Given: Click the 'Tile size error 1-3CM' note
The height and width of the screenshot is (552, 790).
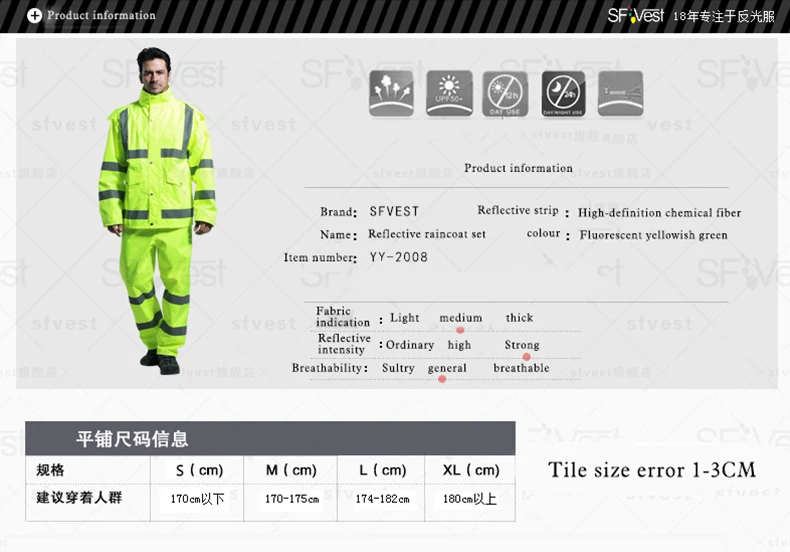Looking at the screenshot, I should pyautogui.click(x=652, y=470).
